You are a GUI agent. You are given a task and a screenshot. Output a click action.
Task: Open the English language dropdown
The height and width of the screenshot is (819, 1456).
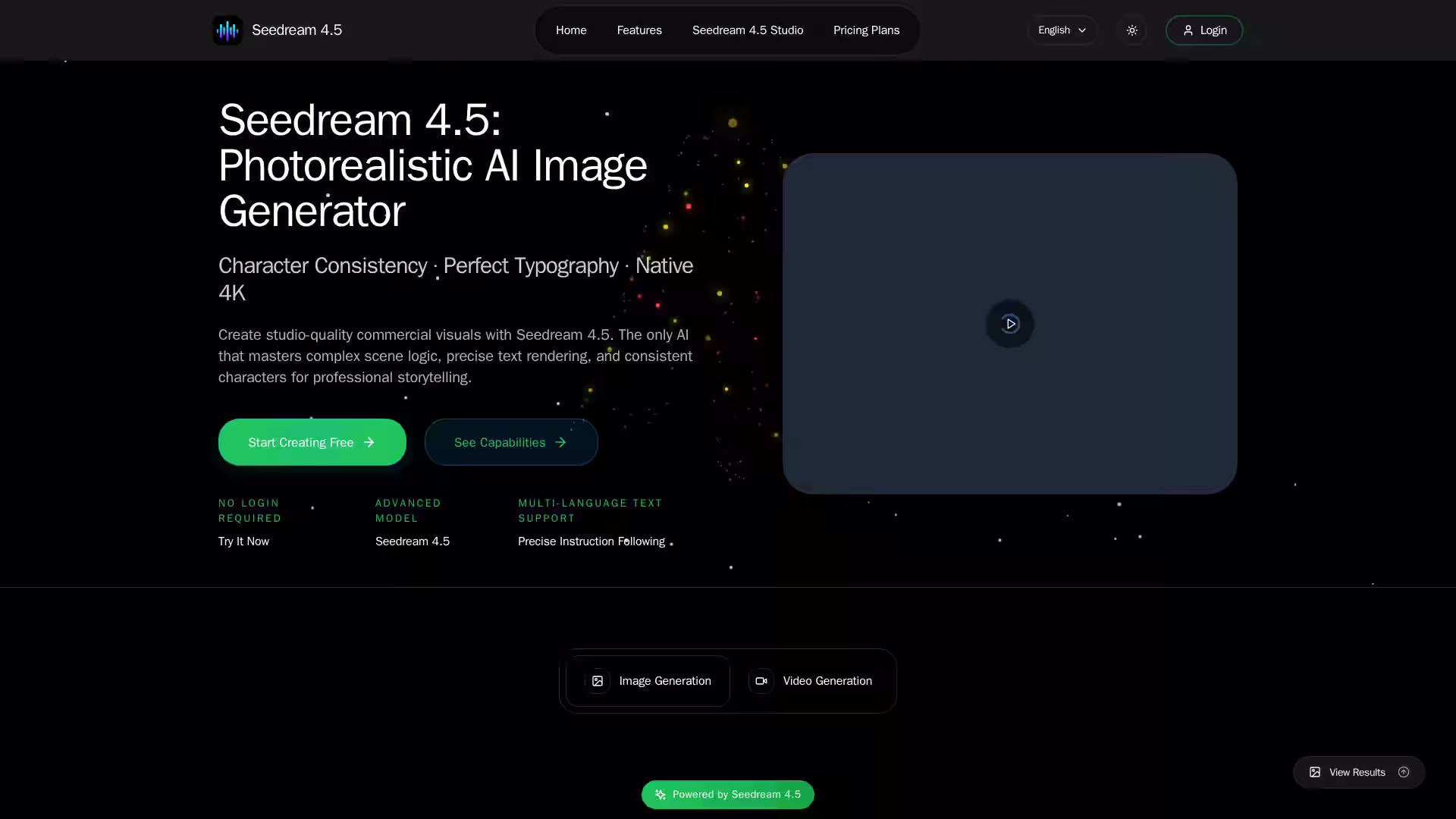[1062, 30]
